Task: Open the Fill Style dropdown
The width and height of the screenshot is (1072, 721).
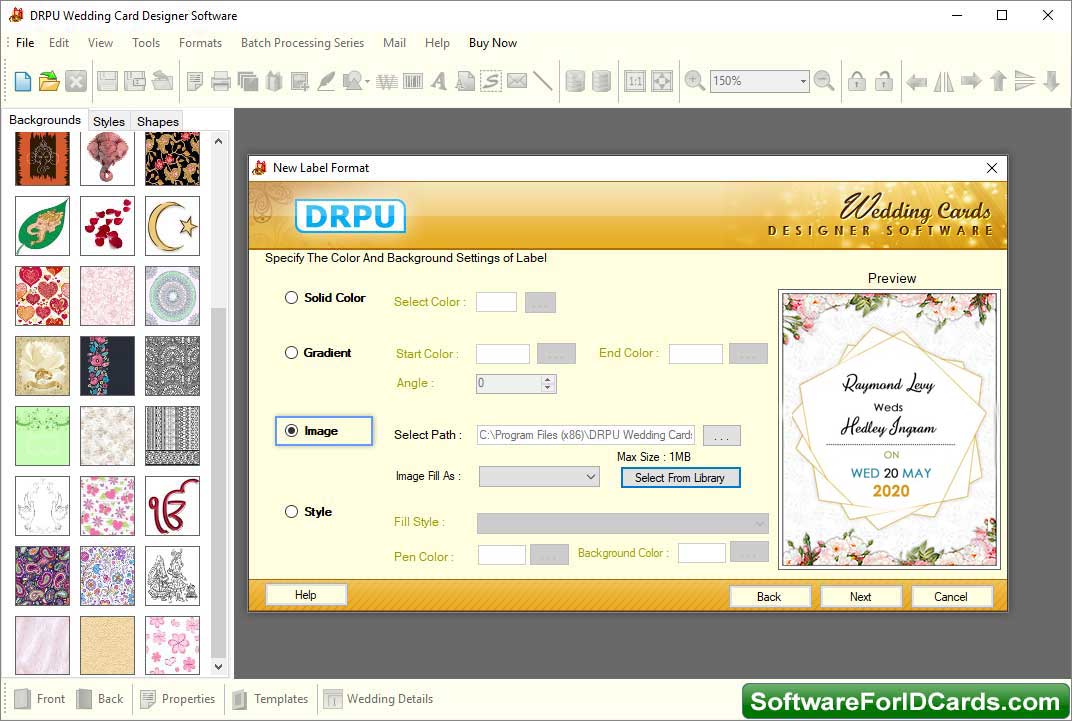Action: click(x=622, y=523)
